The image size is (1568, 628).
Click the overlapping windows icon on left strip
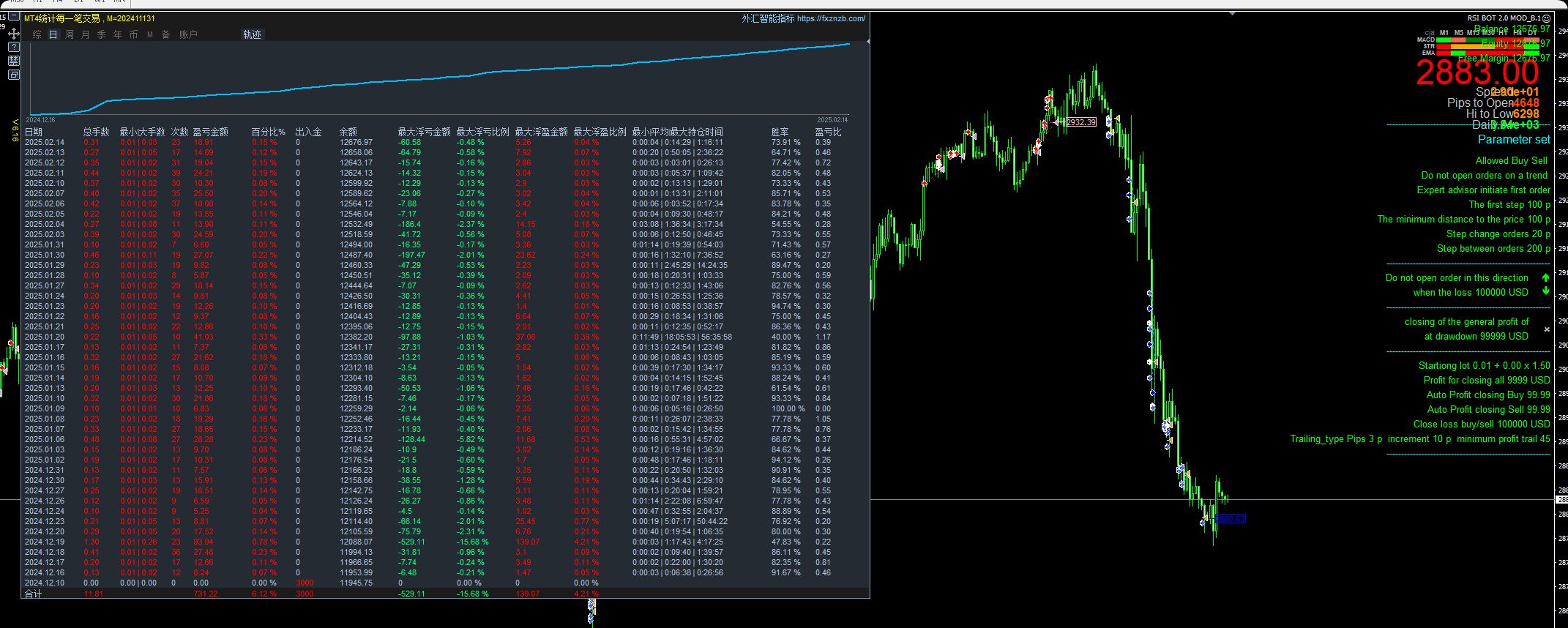[x=14, y=75]
